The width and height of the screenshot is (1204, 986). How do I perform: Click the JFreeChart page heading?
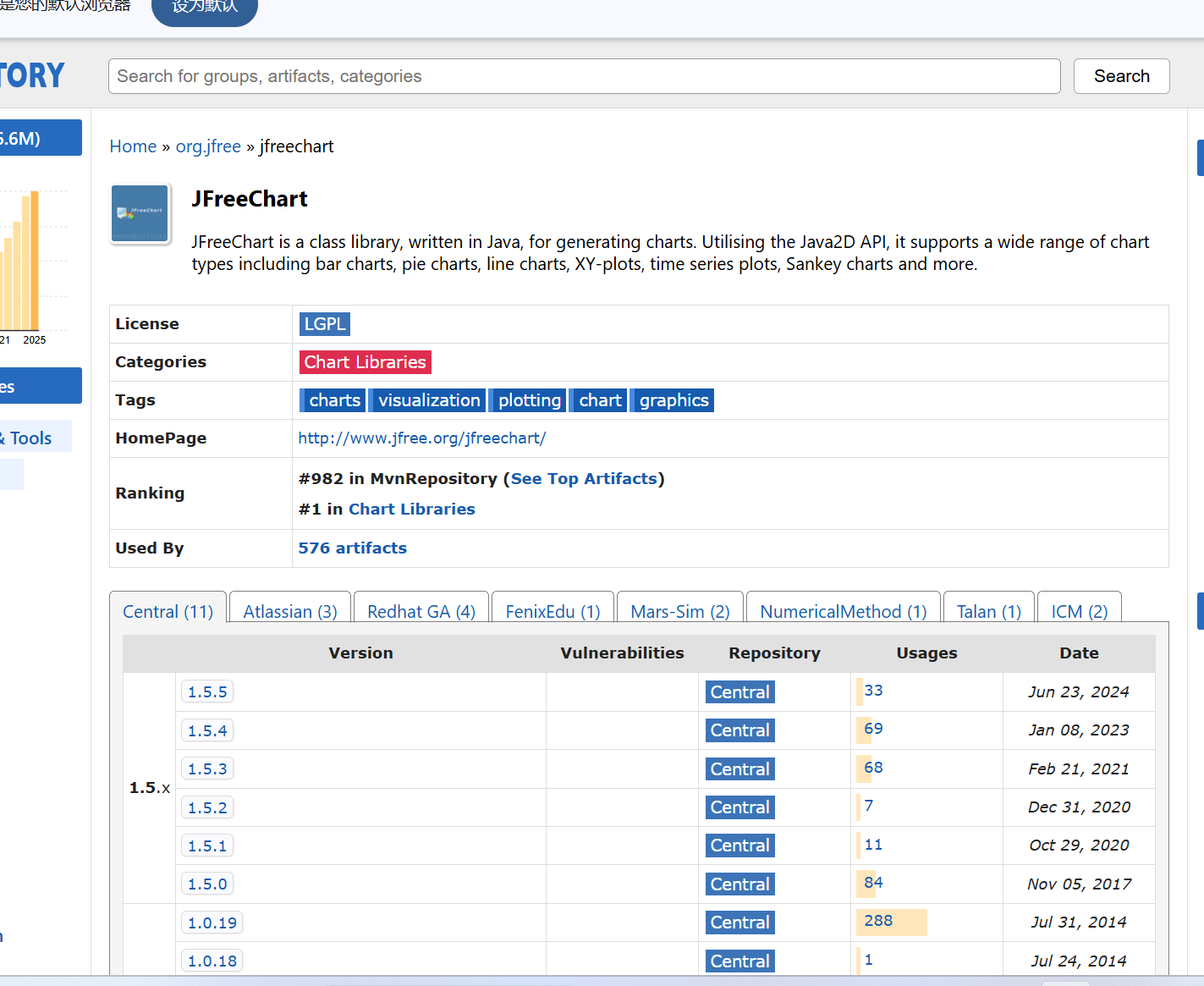click(250, 199)
